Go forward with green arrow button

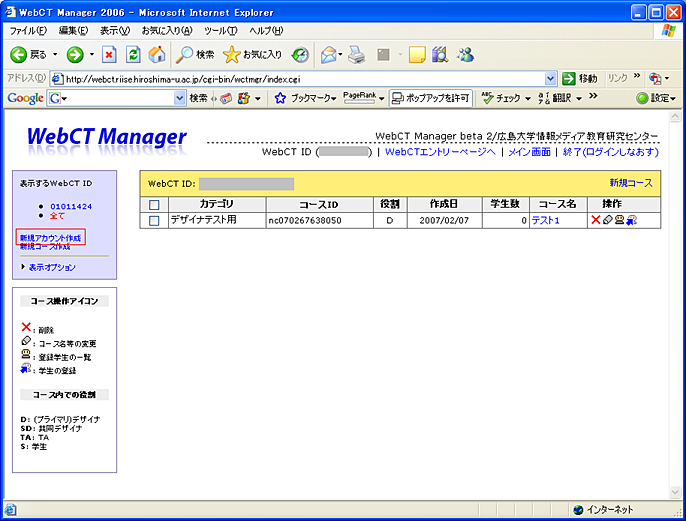(75, 55)
